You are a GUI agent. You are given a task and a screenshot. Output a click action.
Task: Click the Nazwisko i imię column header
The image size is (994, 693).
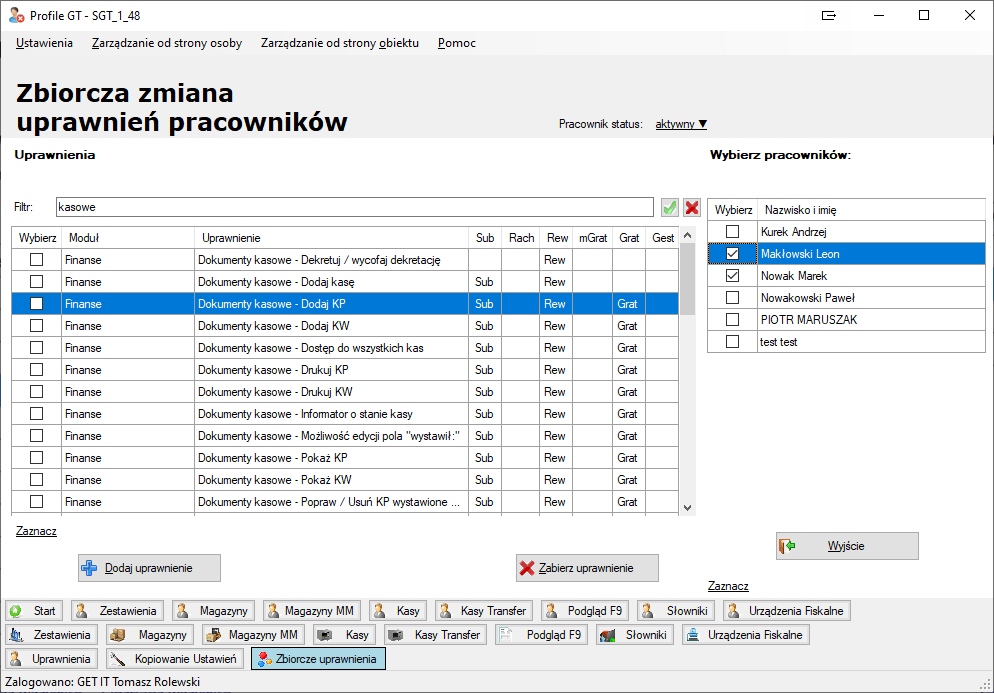[872, 210]
